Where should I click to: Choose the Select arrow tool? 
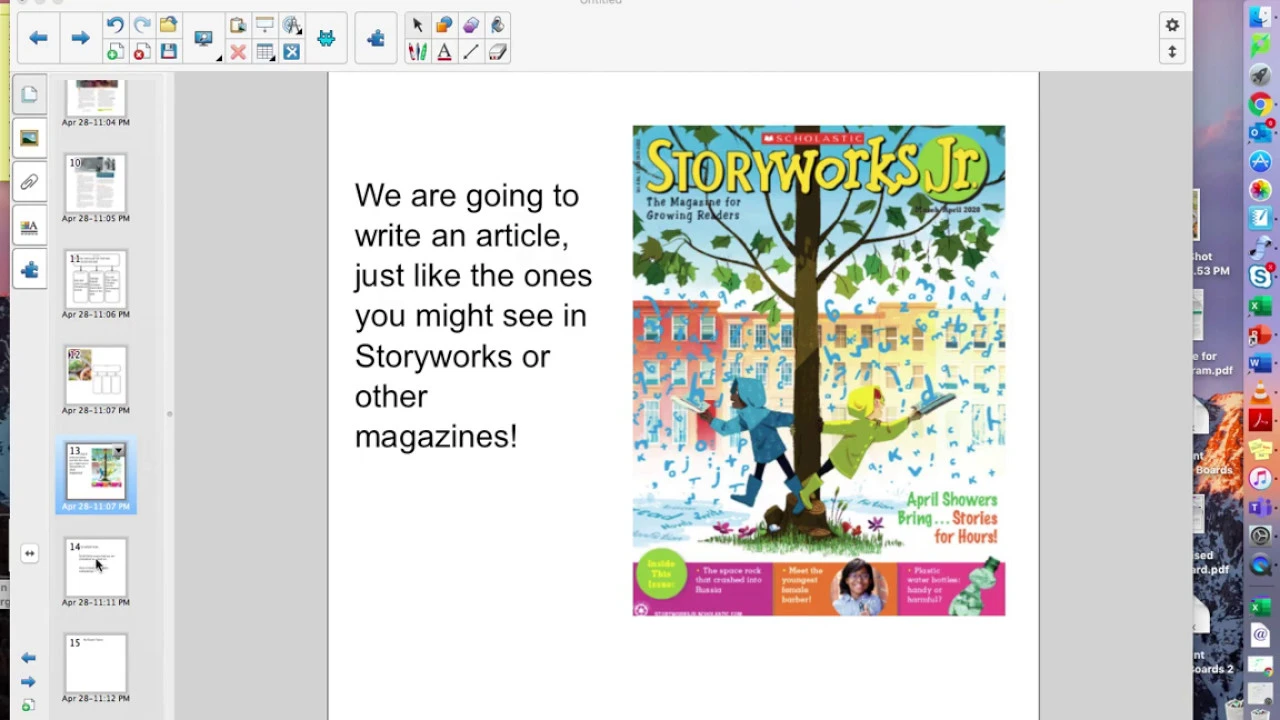point(417,25)
